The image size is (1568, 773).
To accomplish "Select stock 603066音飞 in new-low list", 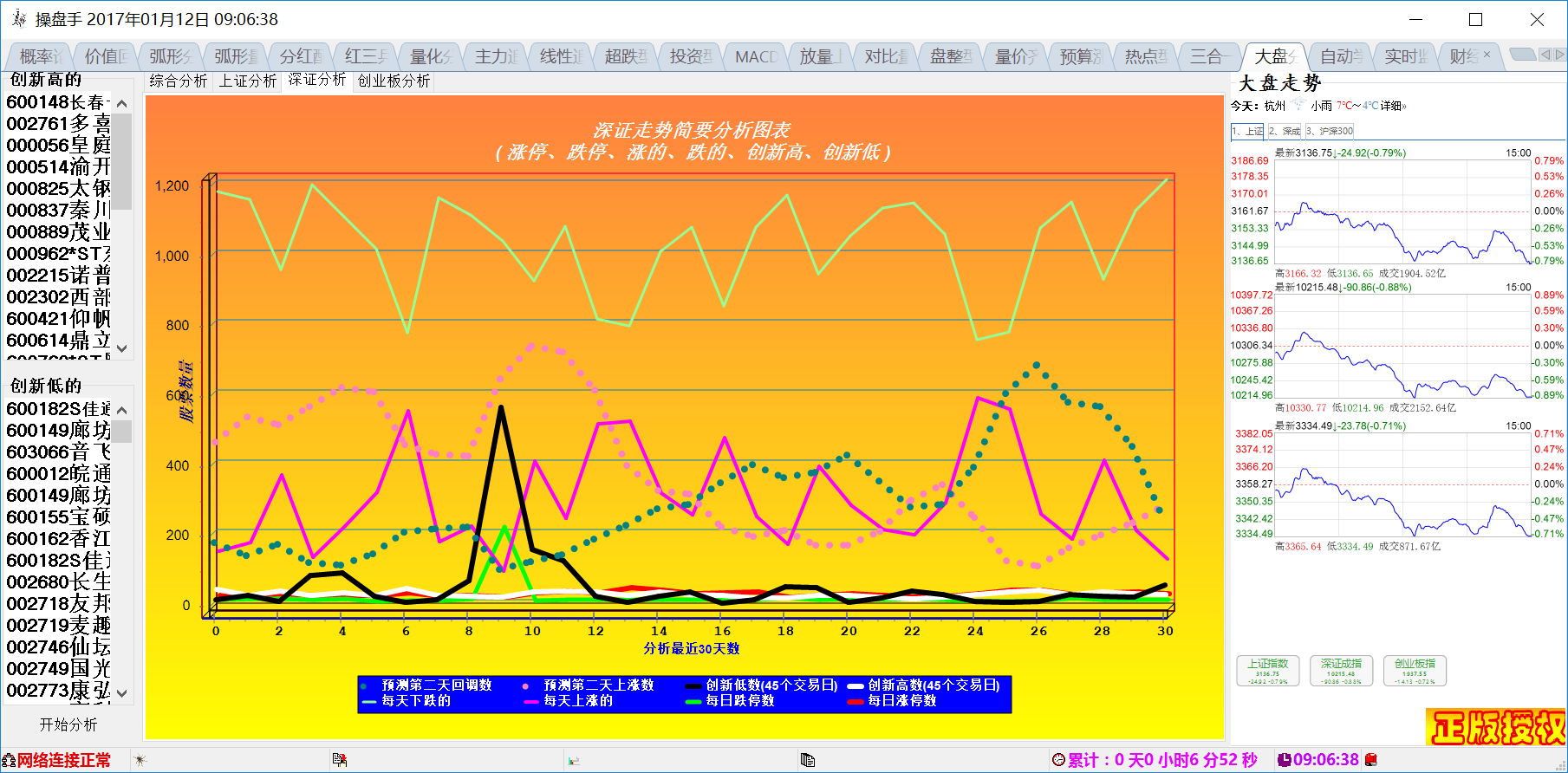I will [x=58, y=452].
